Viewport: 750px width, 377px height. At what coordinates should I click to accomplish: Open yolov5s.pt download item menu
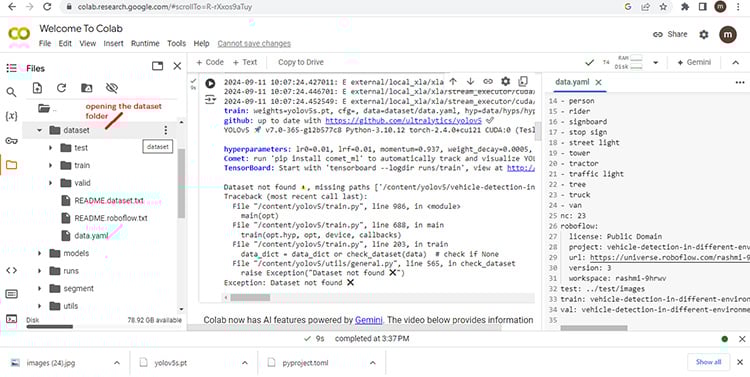[x=245, y=363]
